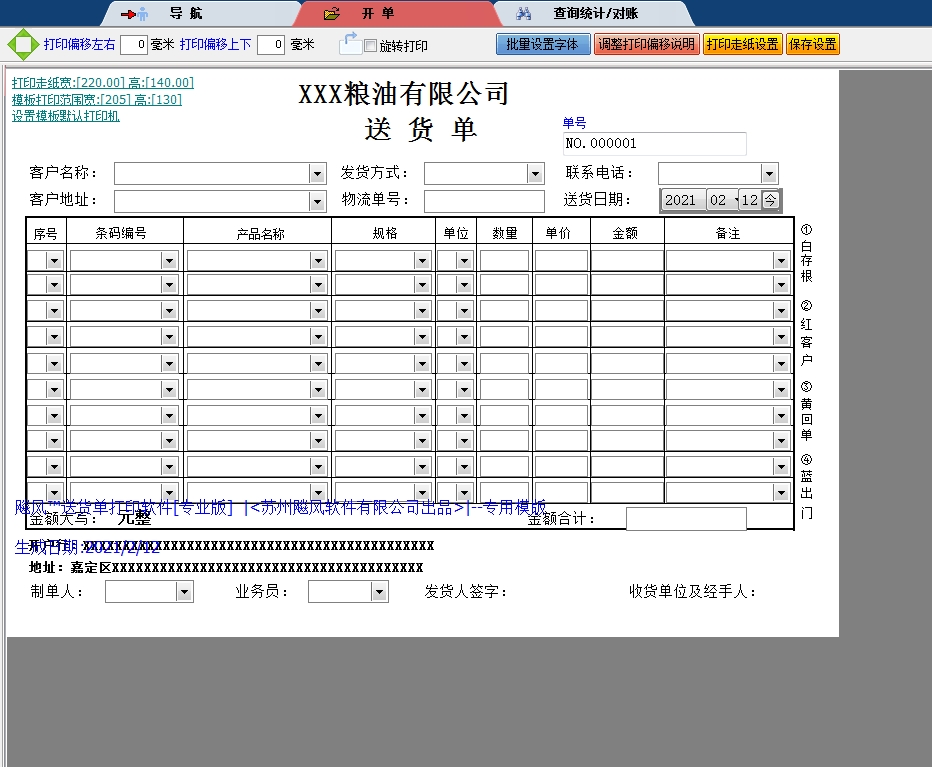Click the 批量设置字体 button
This screenshot has width=932, height=767.
pyautogui.click(x=542, y=44)
